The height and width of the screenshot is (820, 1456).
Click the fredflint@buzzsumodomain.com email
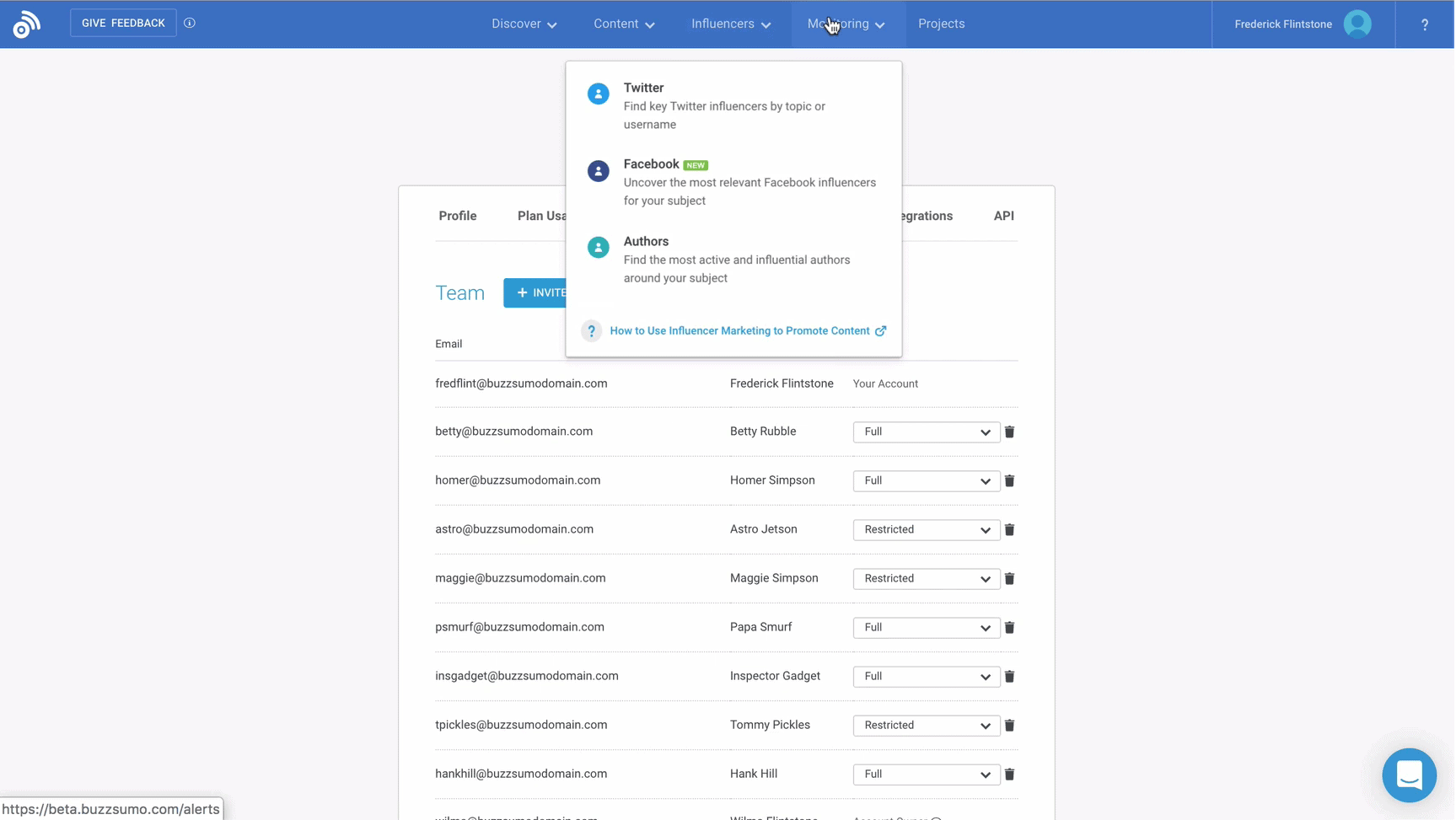(x=521, y=383)
